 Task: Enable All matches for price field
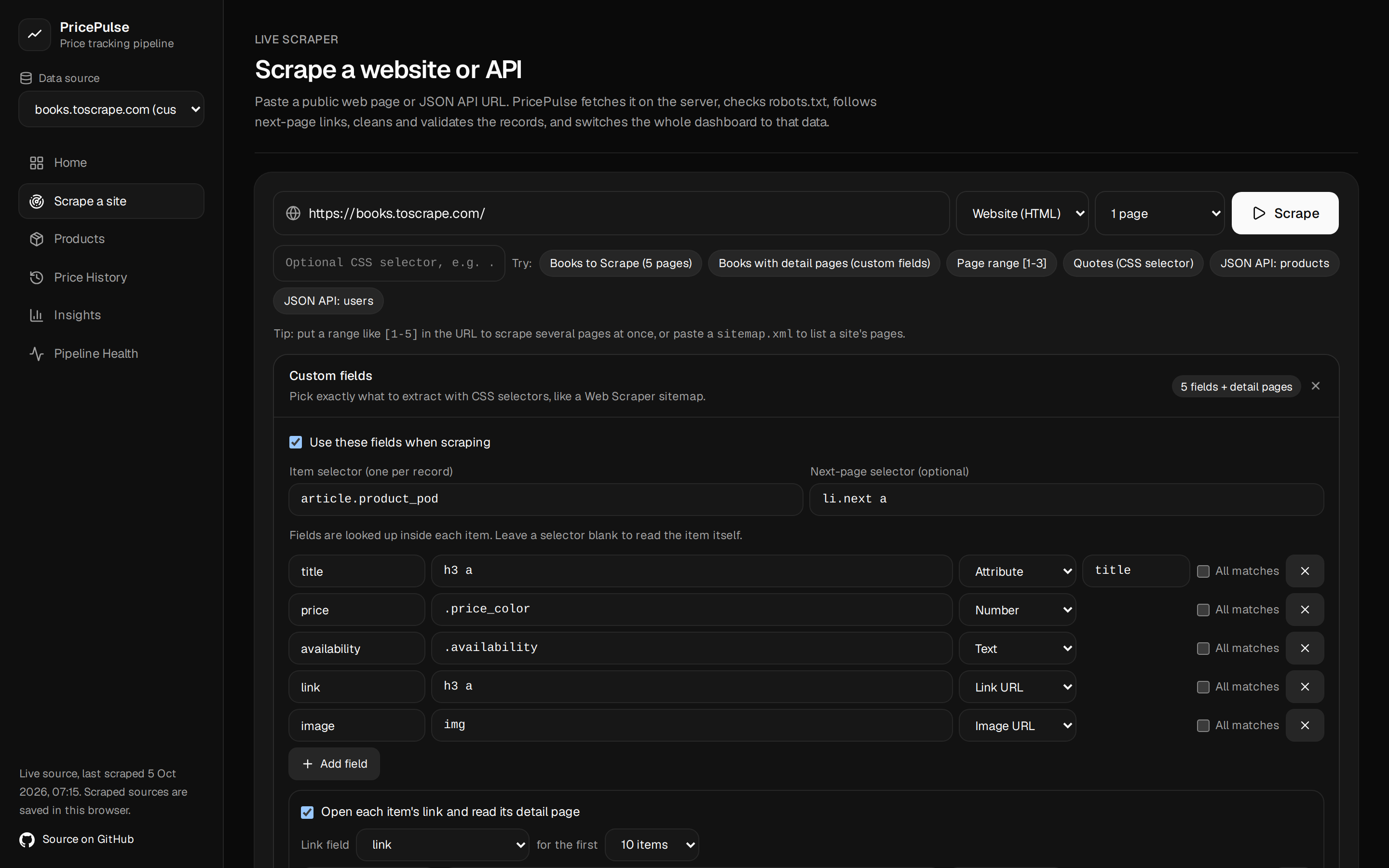tap(1203, 610)
